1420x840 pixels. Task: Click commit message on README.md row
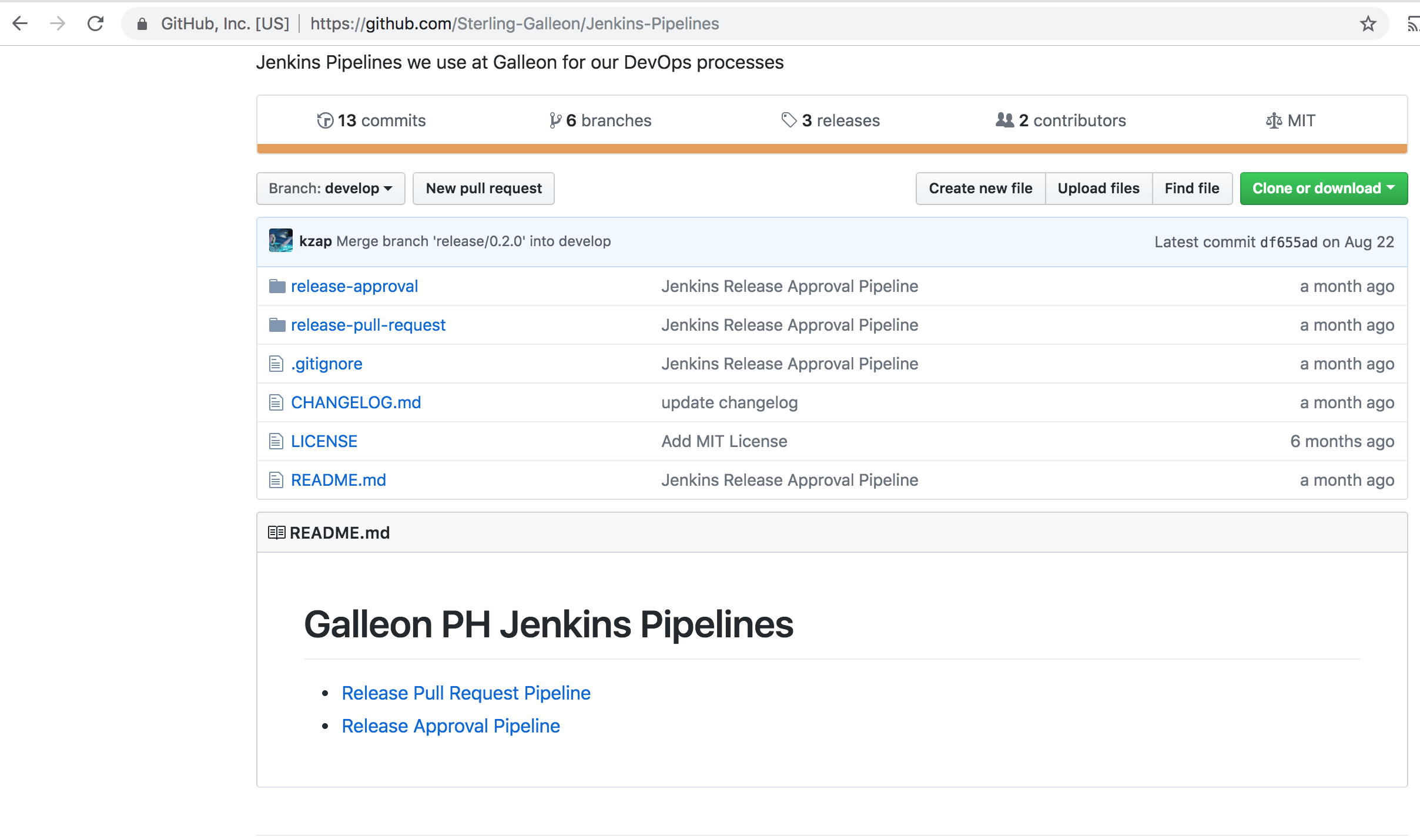coord(789,480)
